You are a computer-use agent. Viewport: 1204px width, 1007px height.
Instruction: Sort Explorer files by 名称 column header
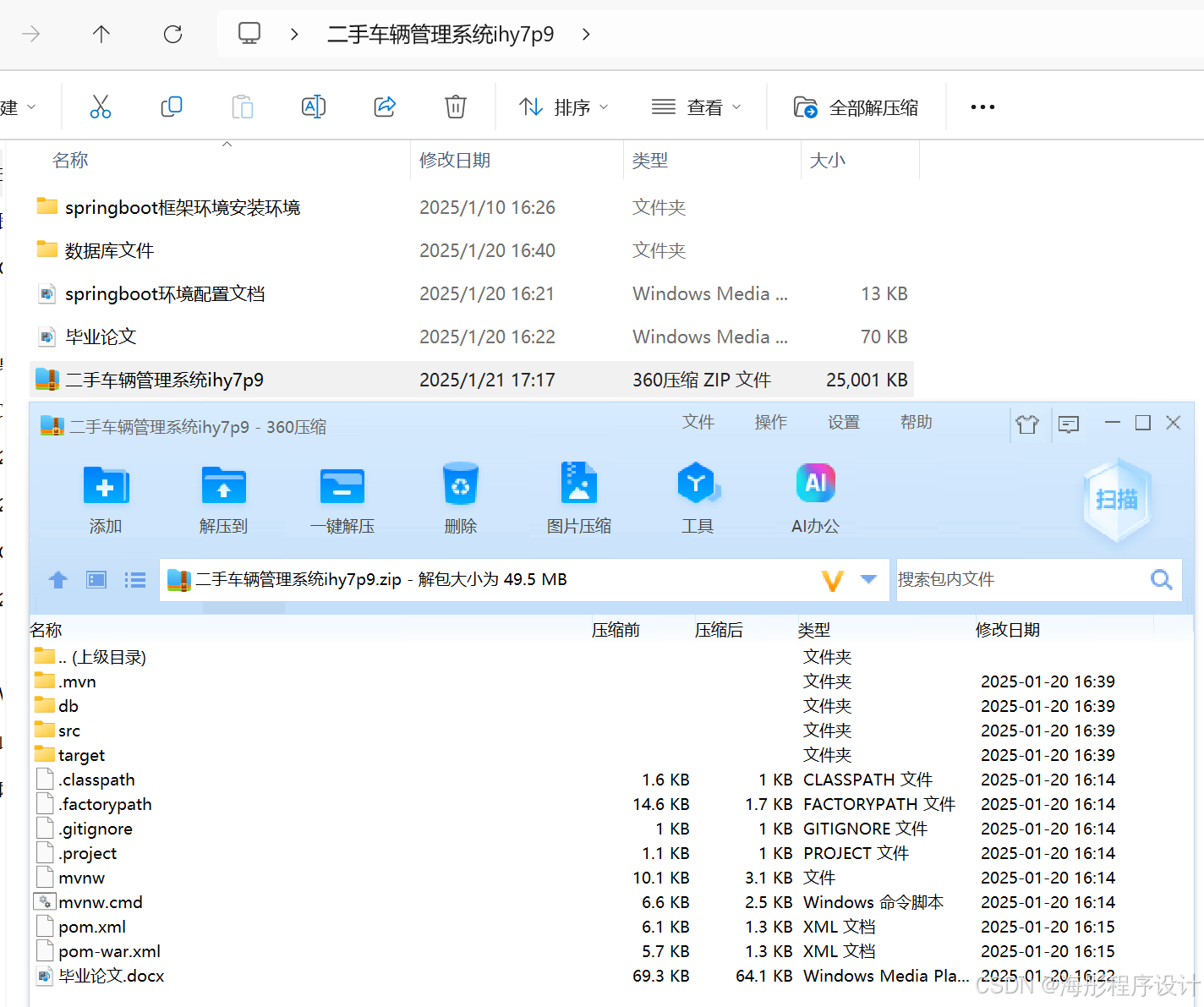pos(70,160)
